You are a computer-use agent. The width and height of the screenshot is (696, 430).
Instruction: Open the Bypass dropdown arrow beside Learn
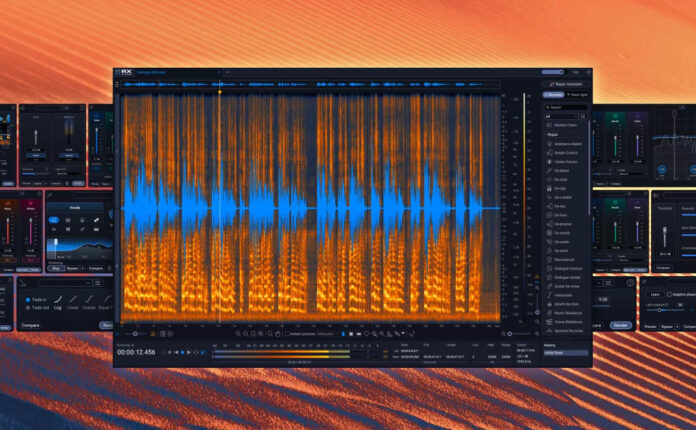(x=678, y=327)
